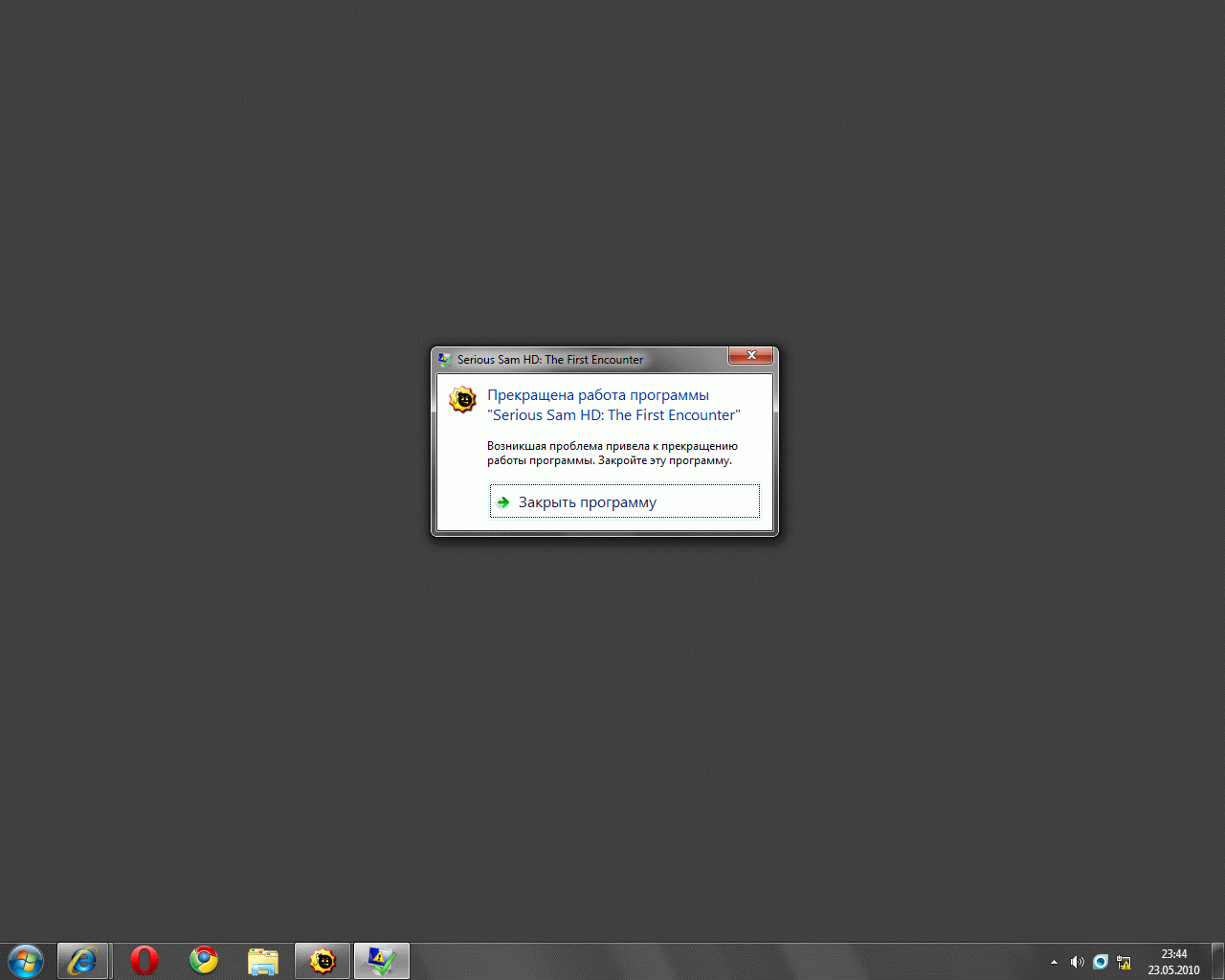
Task: Show hidden tray icons arrow
Action: point(1054,962)
